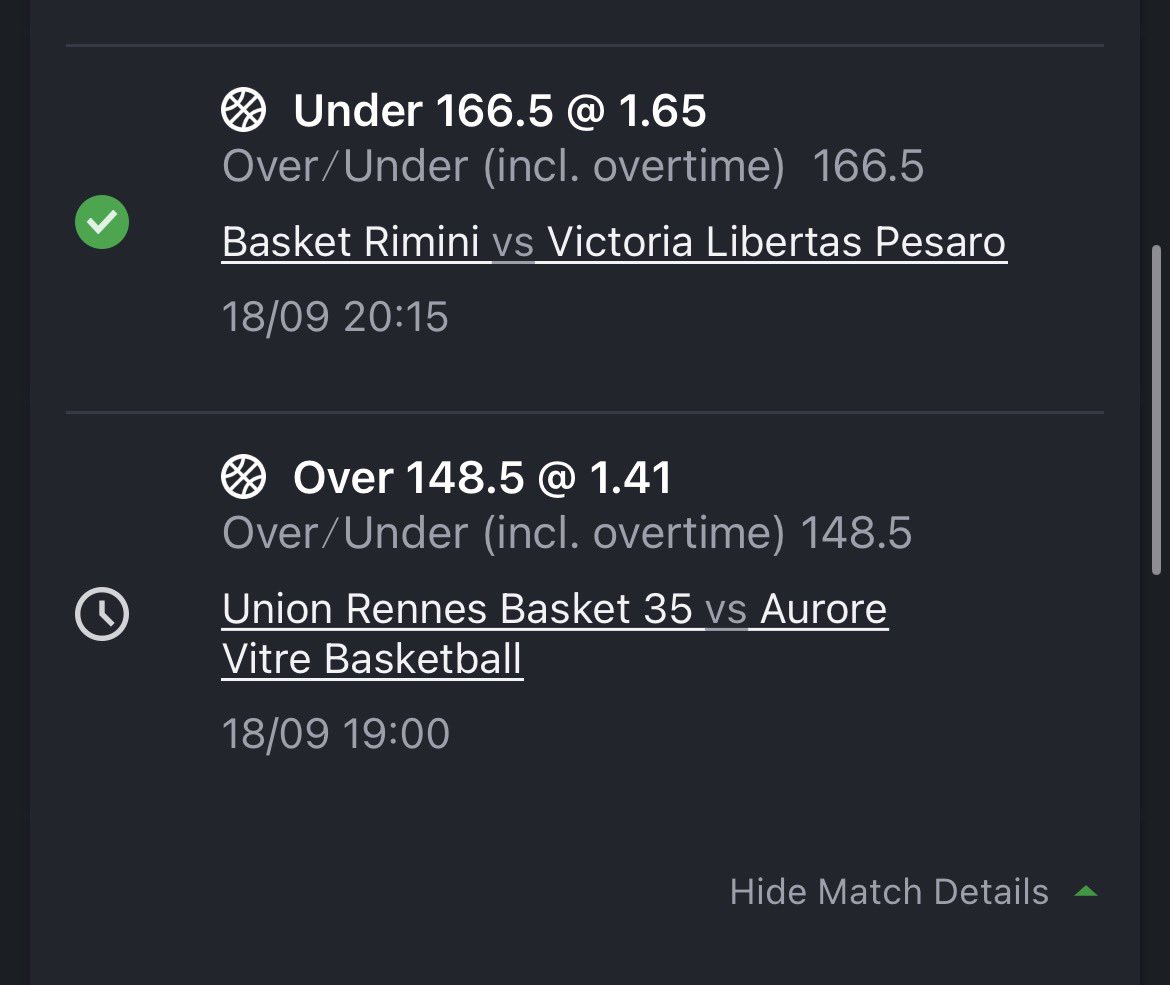Open Basket Rimini vs Victoria Libertas Pesaro match

614,243
